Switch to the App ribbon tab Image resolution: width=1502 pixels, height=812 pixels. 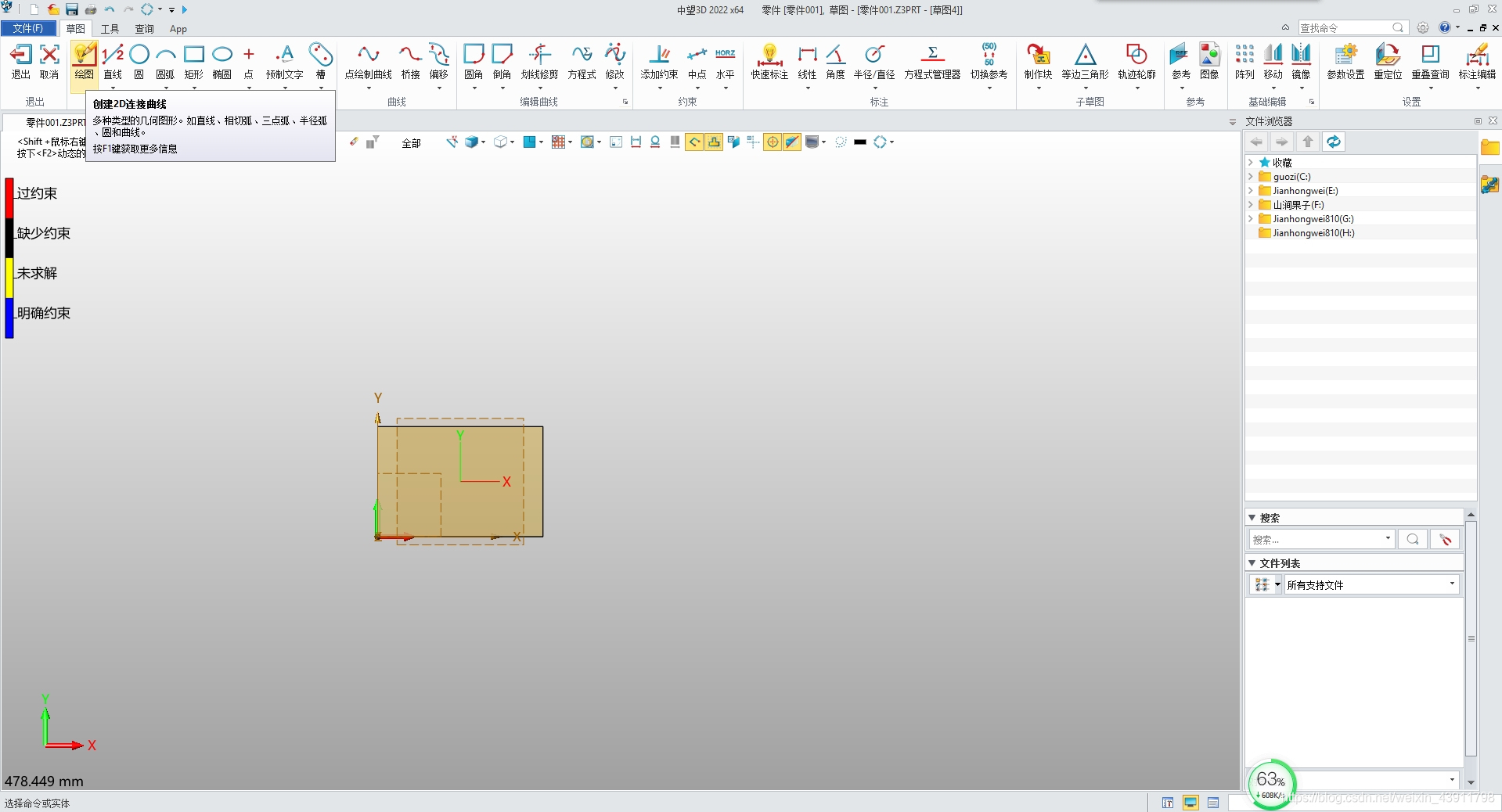pyautogui.click(x=178, y=29)
